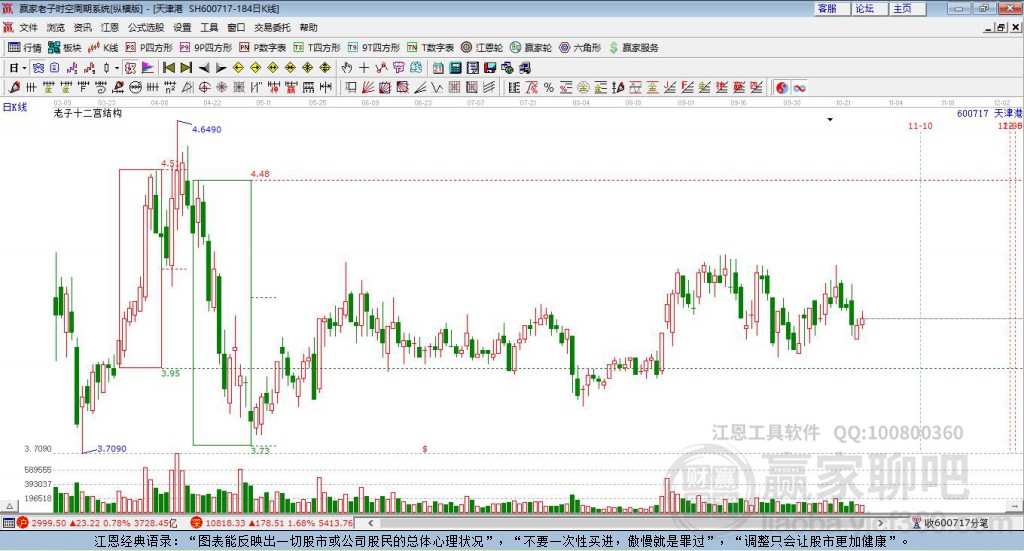Open the T数字表 tool
The width and height of the screenshot is (1024, 551).
coord(430,48)
